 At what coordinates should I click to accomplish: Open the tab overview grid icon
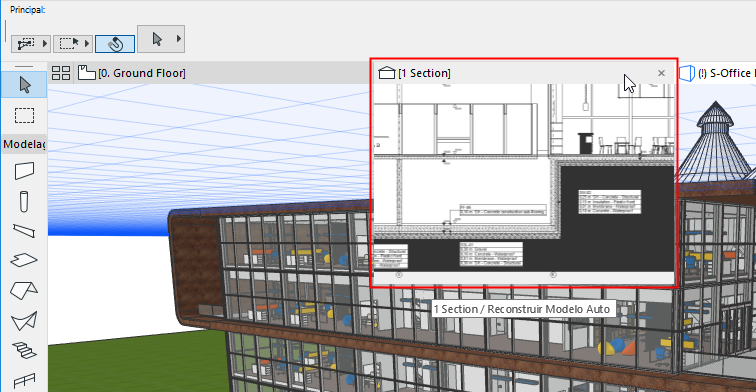tap(61, 73)
